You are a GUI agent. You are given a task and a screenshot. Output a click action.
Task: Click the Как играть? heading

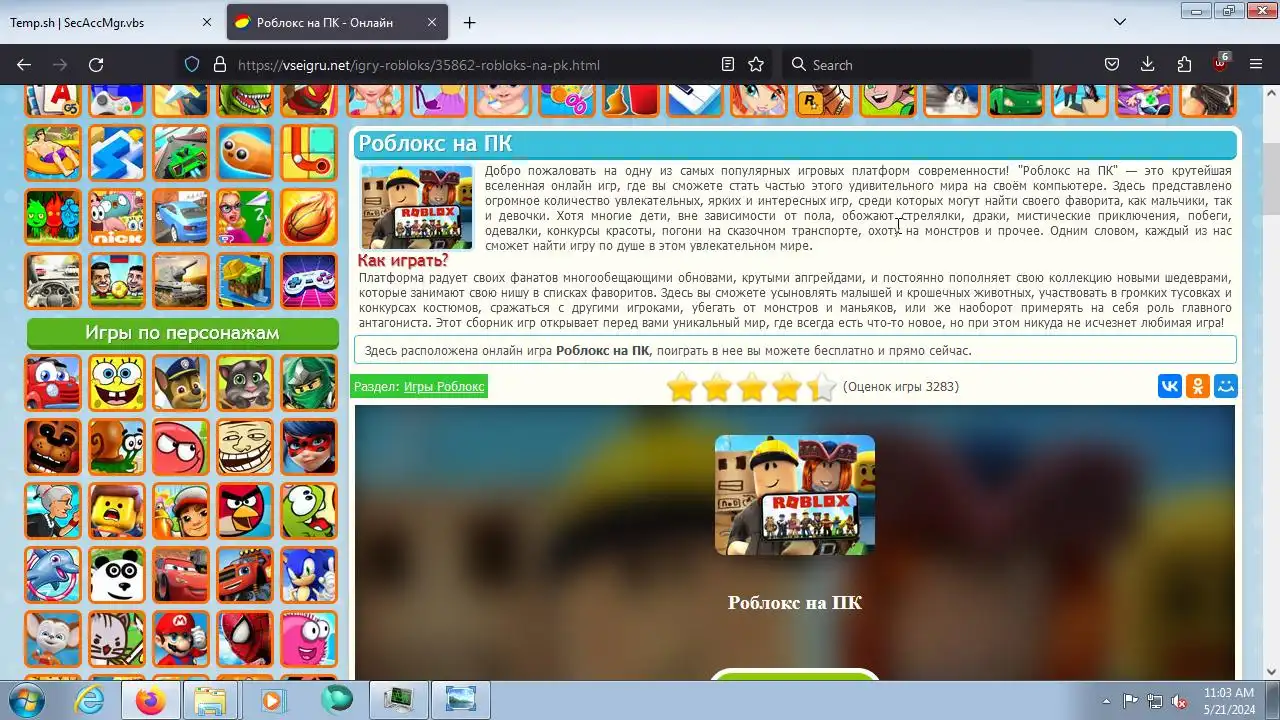[x=403, y=261]
